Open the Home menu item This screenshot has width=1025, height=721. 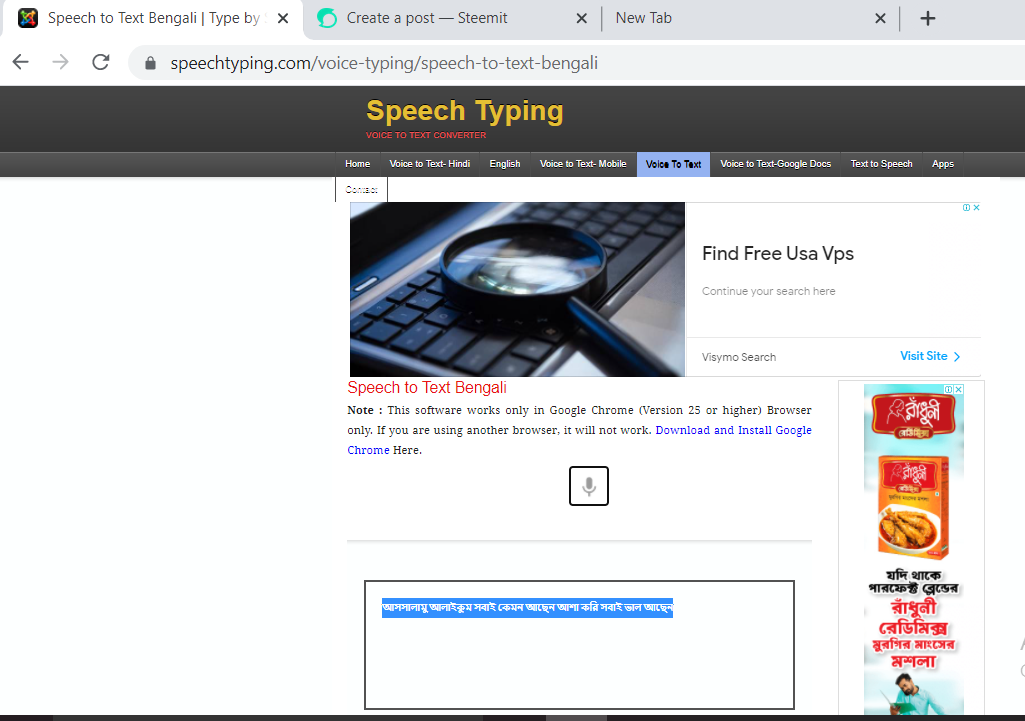(358, 164)
